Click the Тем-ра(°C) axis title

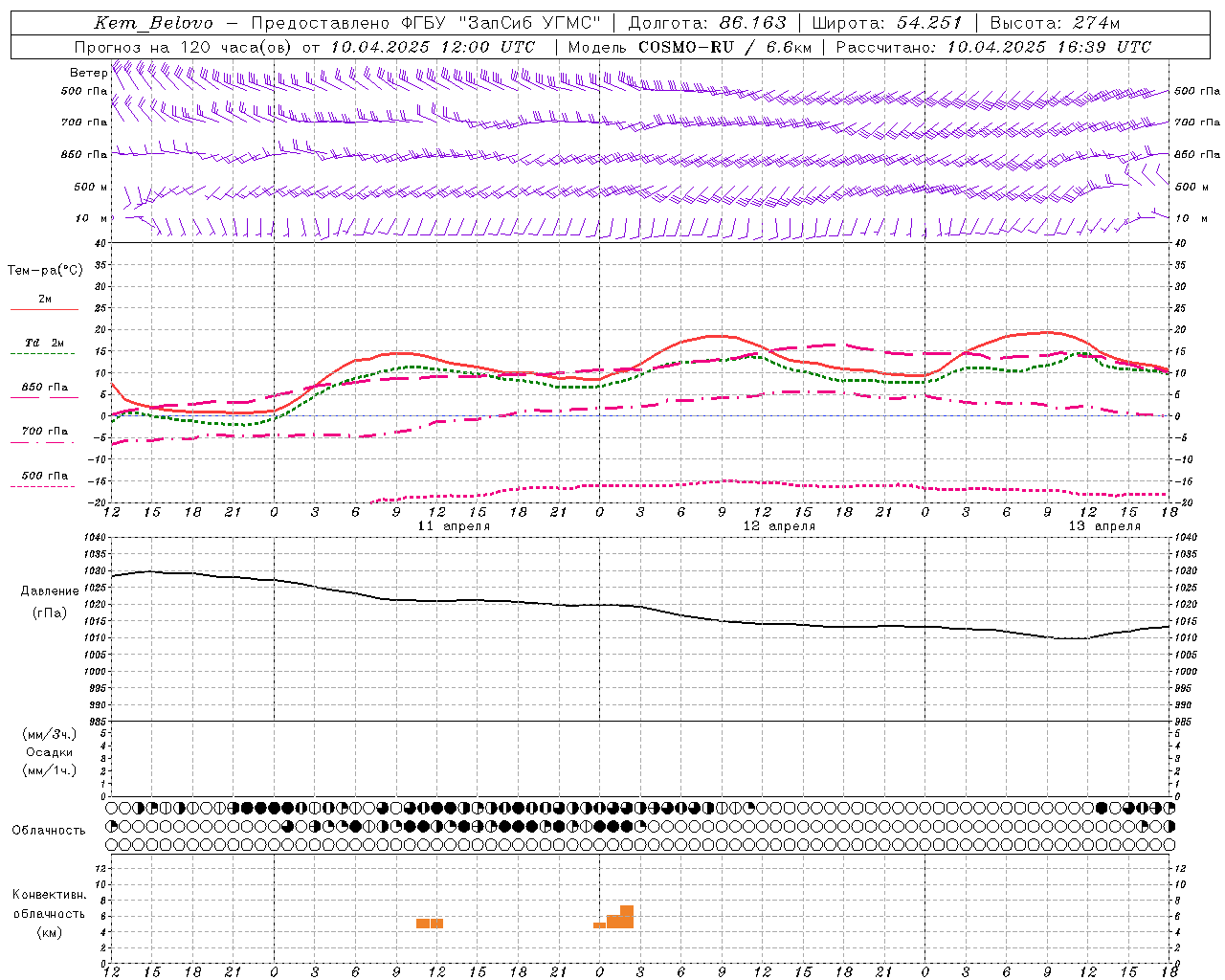click(45, 271)
